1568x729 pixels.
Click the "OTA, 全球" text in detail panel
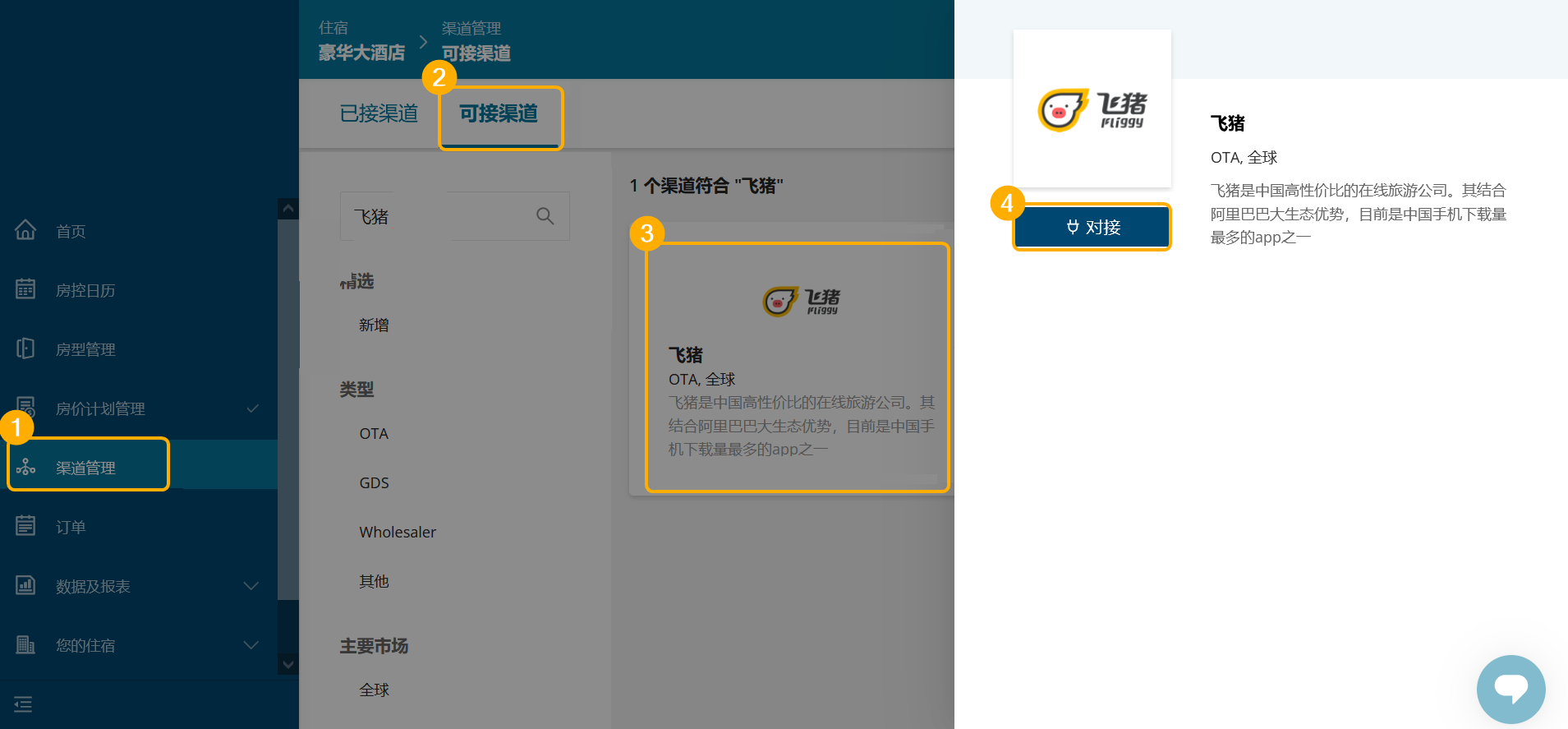click(x=1244, y=158)
